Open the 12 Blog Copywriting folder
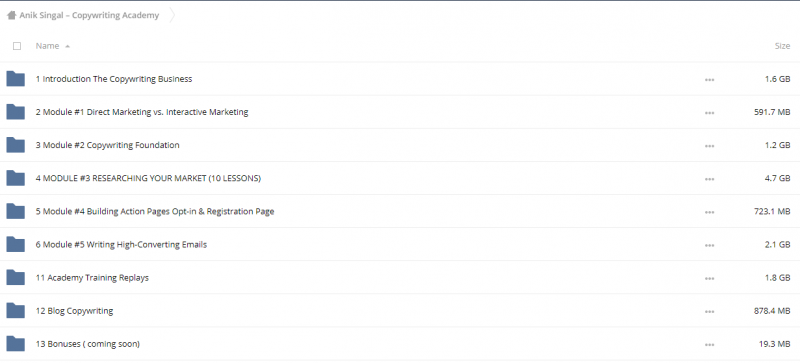800x363 pixels. coord(74,310)
